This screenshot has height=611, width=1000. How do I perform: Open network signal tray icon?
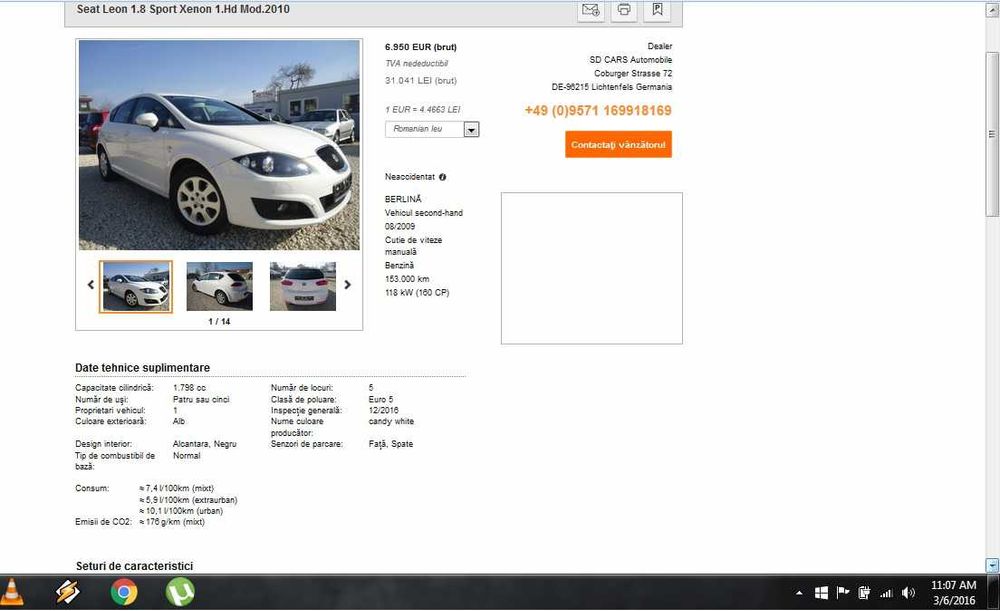pyautogui.click(x=886, y=594)
